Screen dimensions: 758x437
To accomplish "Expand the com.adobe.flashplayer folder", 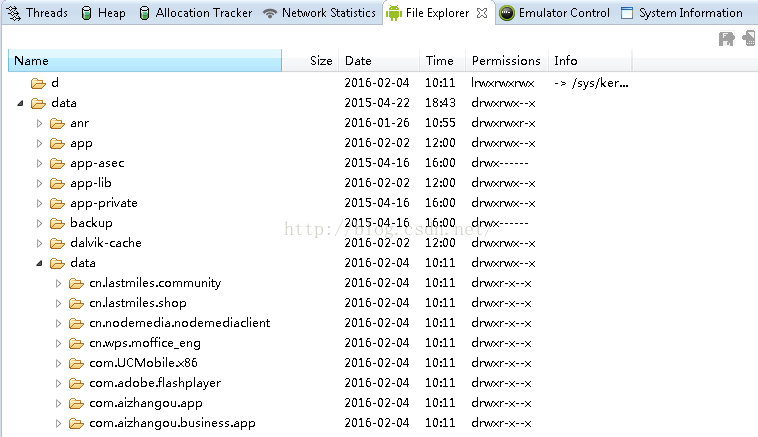I will point(58,383).
